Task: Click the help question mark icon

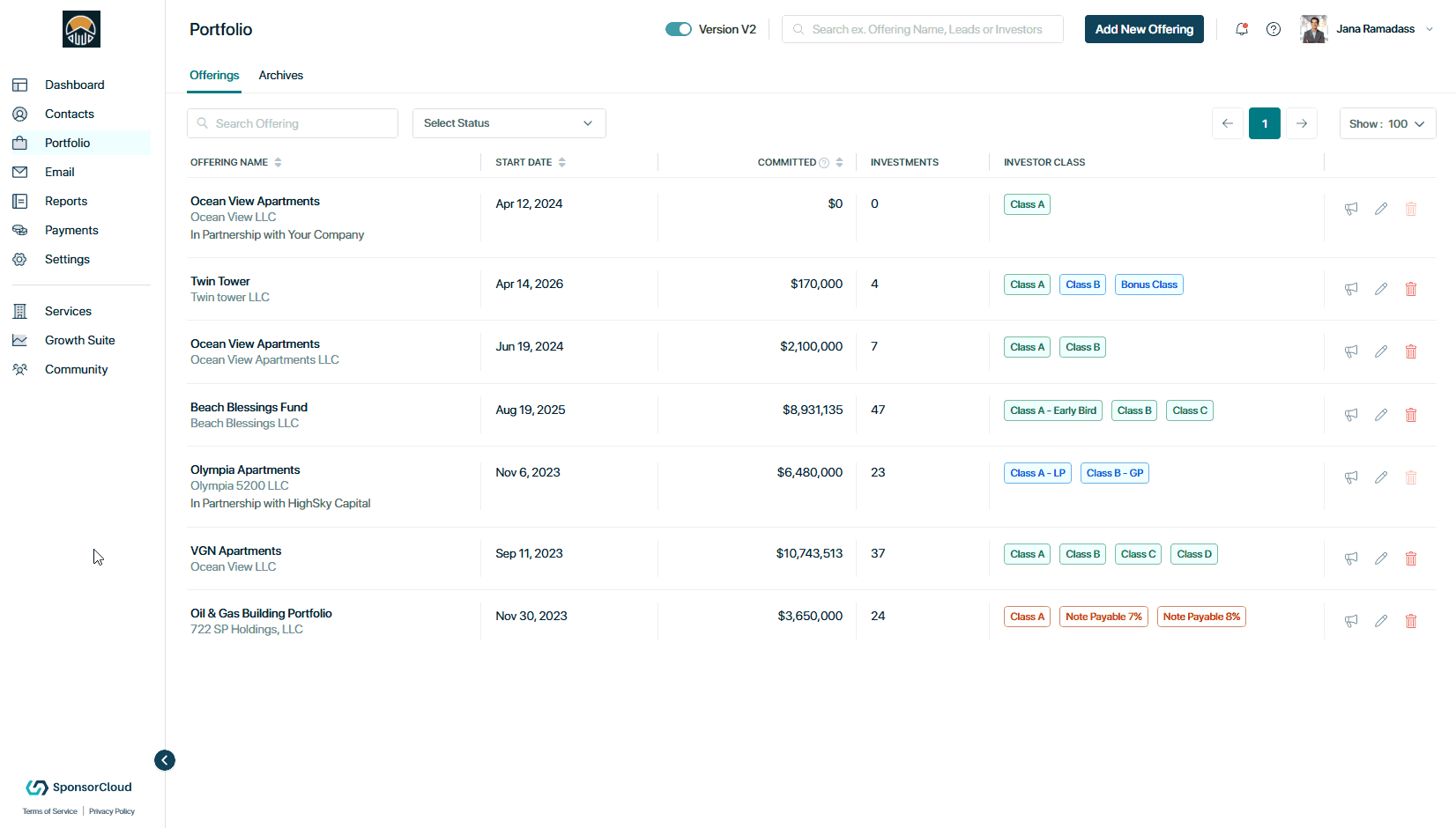Action: point(1274,29)
